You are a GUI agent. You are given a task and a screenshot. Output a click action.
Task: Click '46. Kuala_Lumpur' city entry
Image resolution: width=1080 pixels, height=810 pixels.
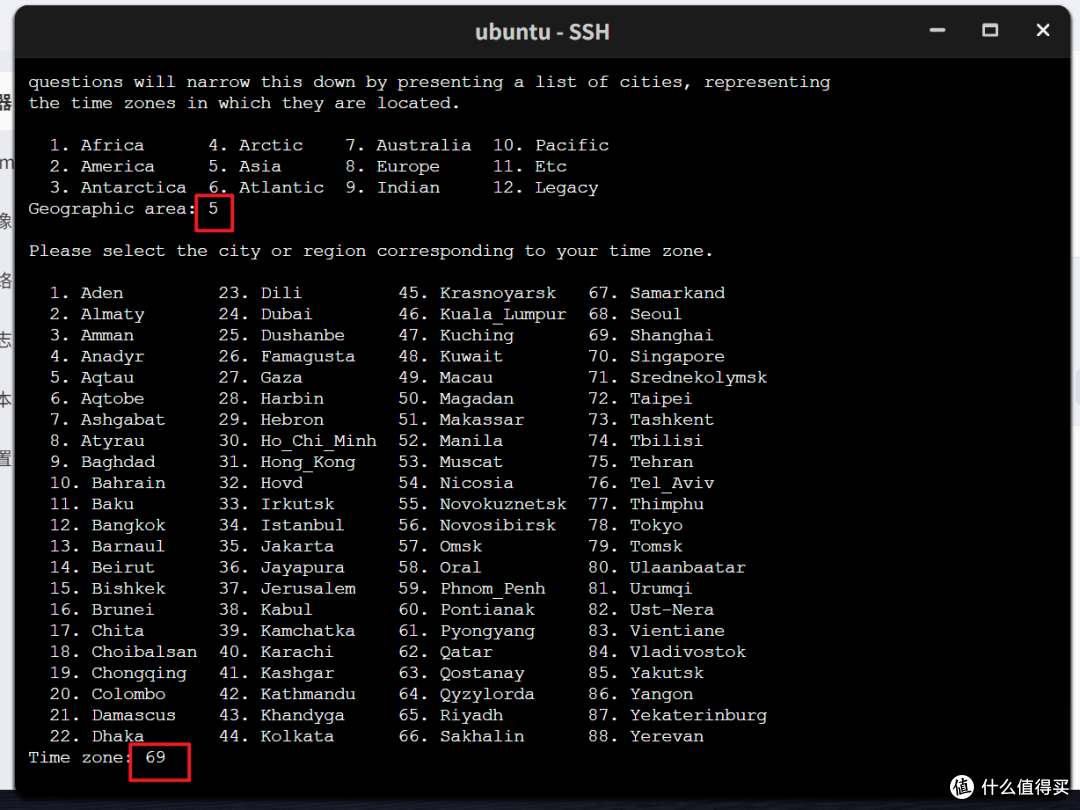[482, 314]
